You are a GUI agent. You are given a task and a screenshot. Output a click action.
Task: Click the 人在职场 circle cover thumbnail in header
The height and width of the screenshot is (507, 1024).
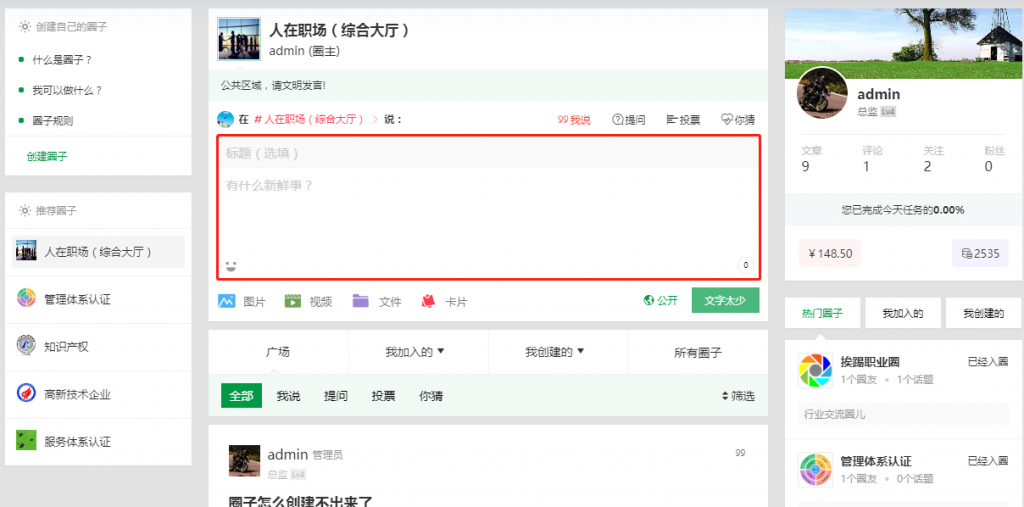point(239,39)
